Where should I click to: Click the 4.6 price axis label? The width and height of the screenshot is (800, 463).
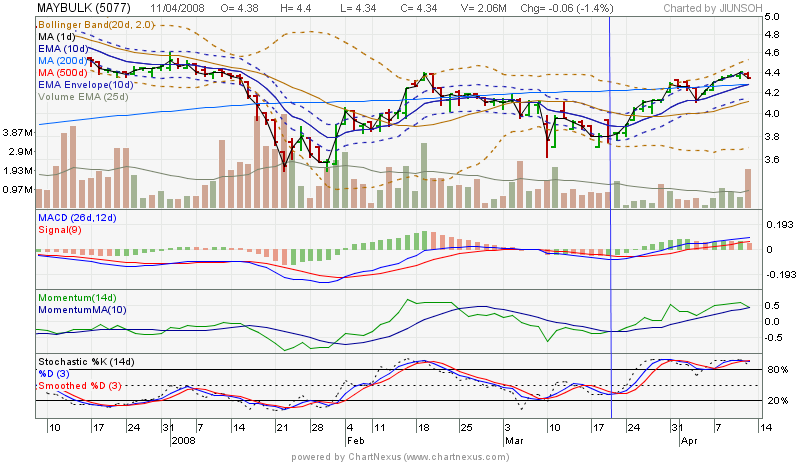[772, 53]
